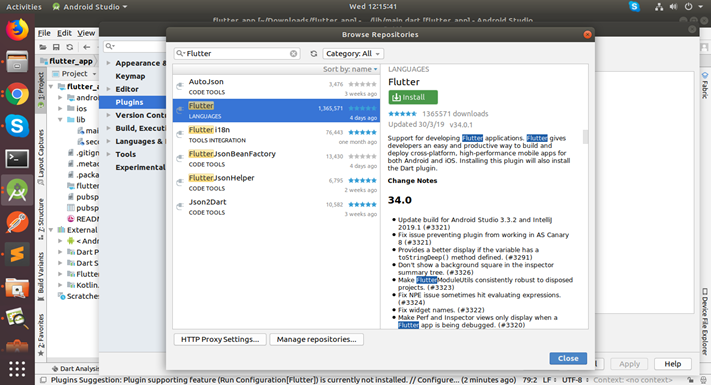Open the Category: All dropdown
The width and height of the screenshot is (711, 385).
[x=353, y=54]
